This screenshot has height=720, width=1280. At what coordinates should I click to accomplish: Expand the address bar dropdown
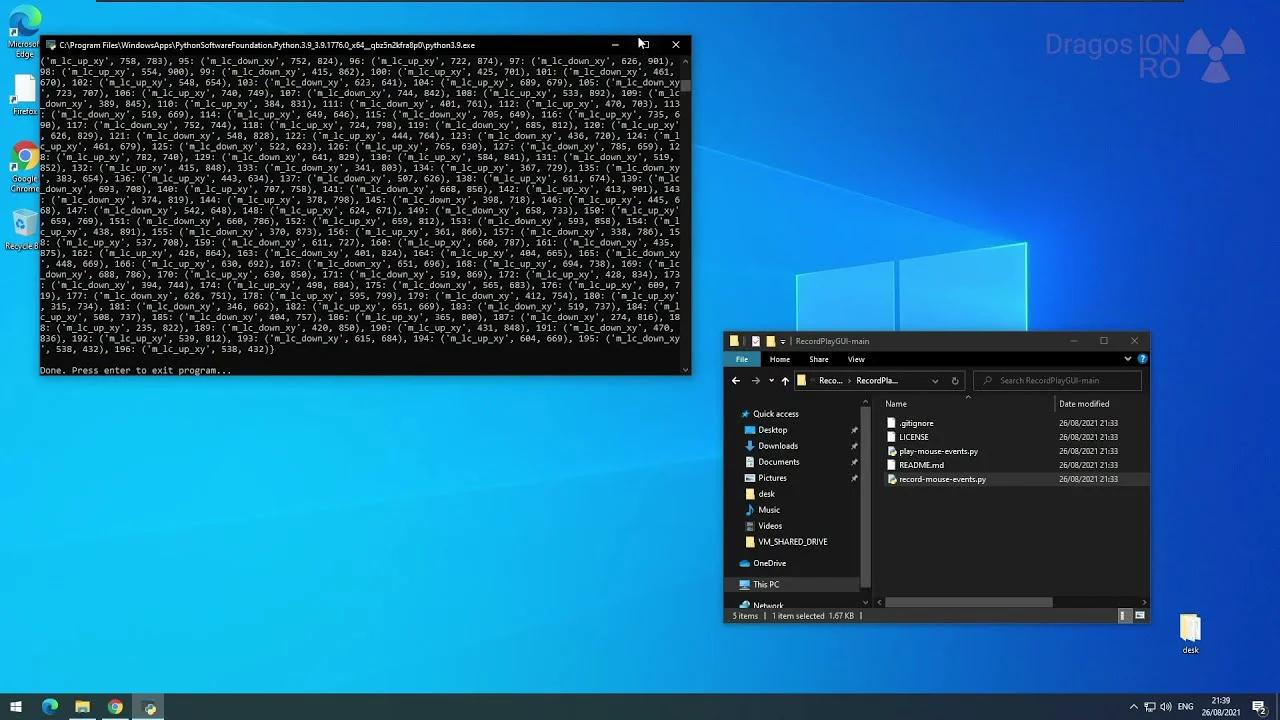point(935,380)
